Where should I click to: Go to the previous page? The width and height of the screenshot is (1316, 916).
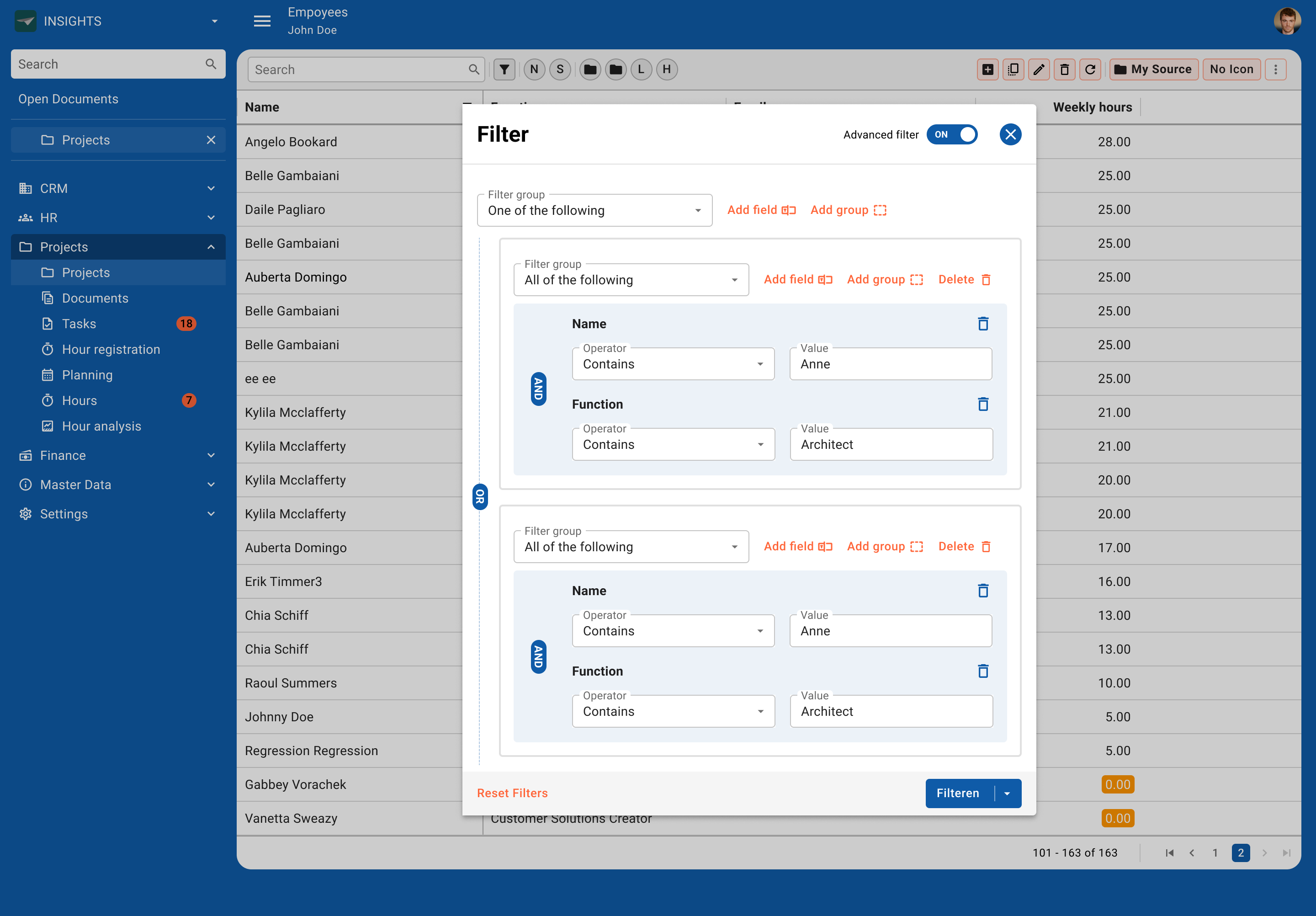coord(1192,853)
